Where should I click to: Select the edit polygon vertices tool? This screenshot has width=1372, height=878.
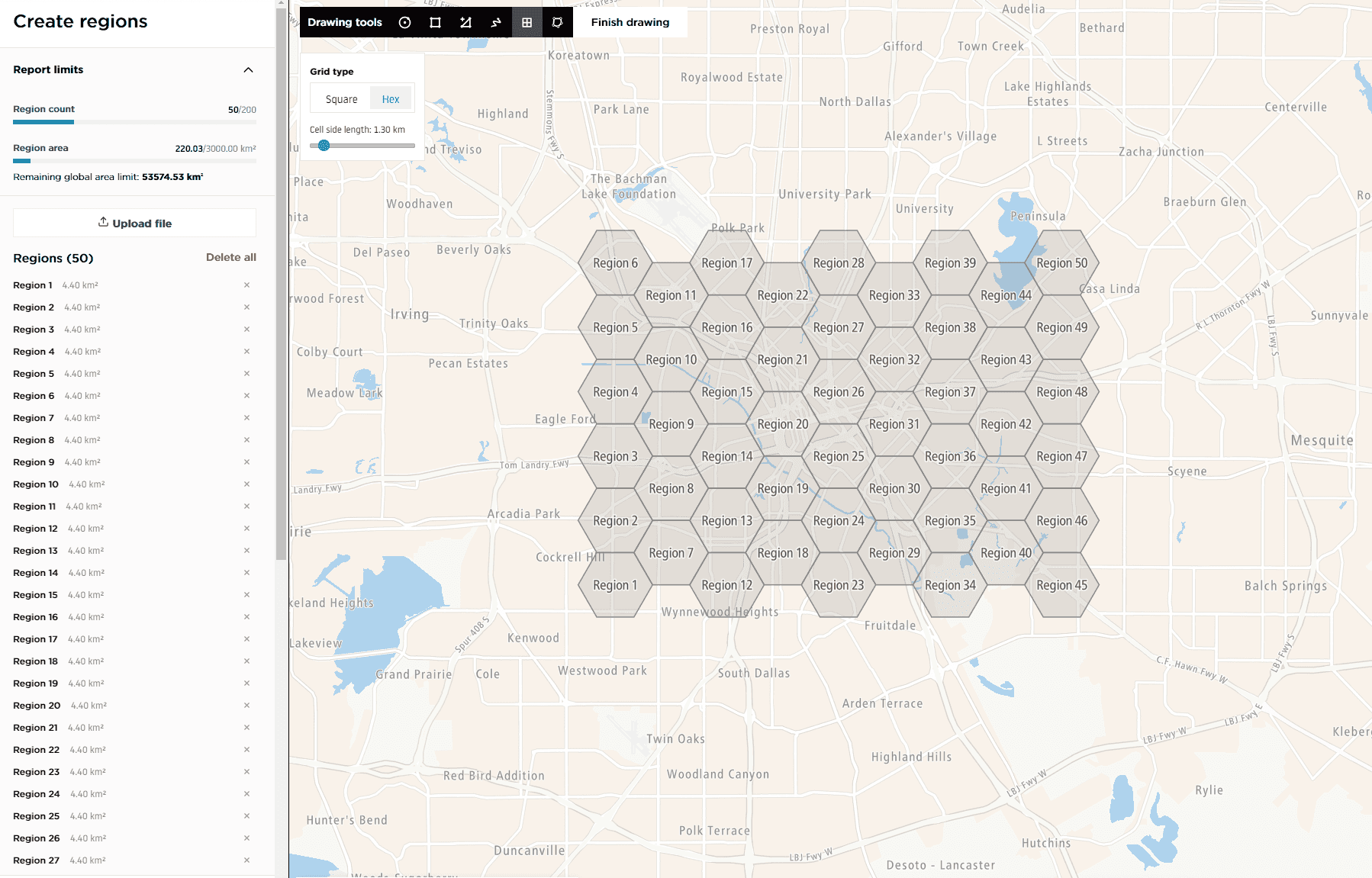coord(557,23)
